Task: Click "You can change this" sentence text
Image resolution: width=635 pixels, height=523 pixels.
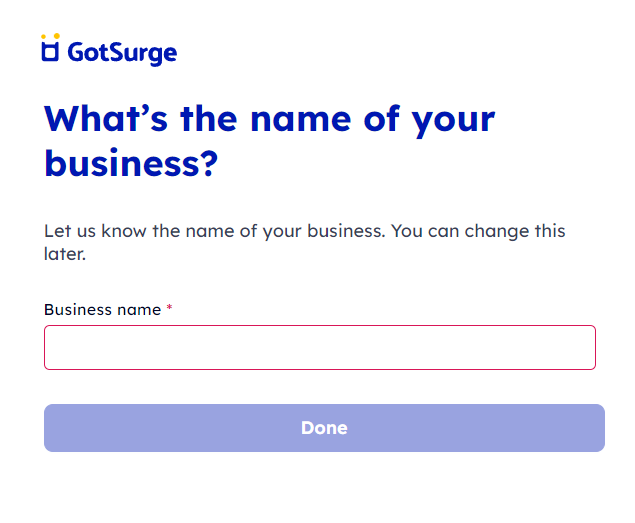Action: coord(478,231)
